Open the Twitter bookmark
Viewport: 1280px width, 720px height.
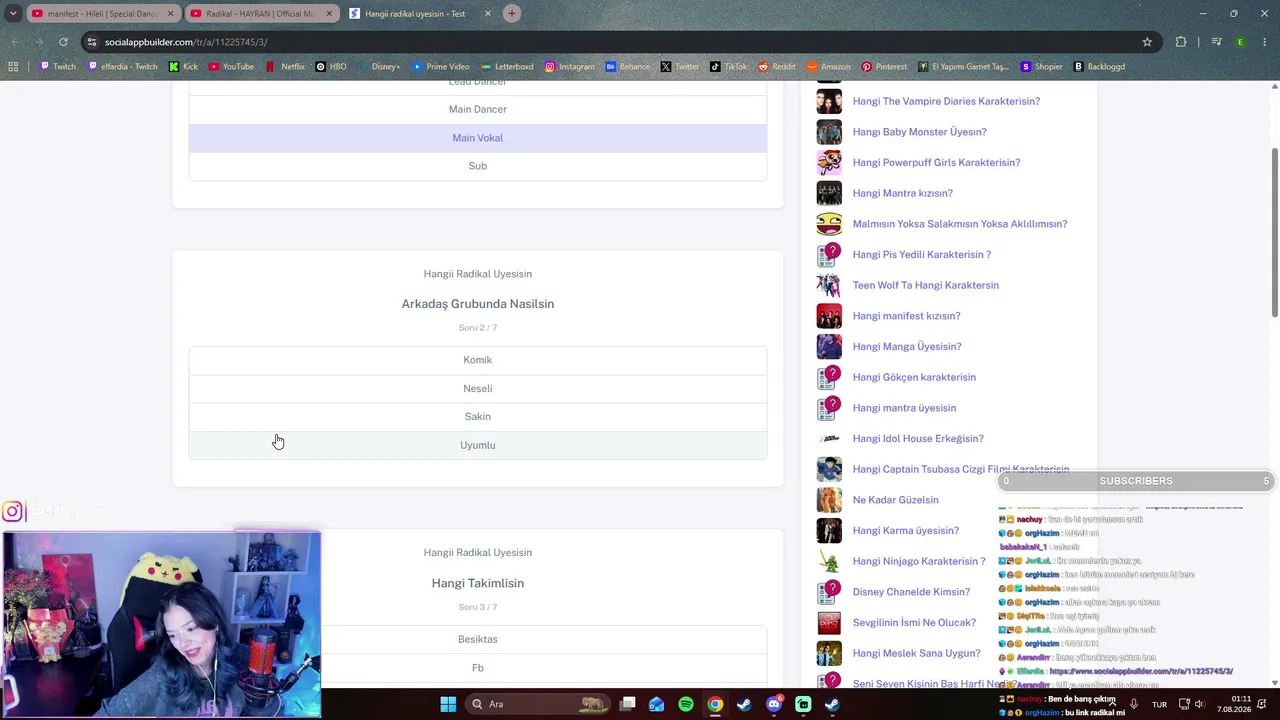[x=680, y=67]
